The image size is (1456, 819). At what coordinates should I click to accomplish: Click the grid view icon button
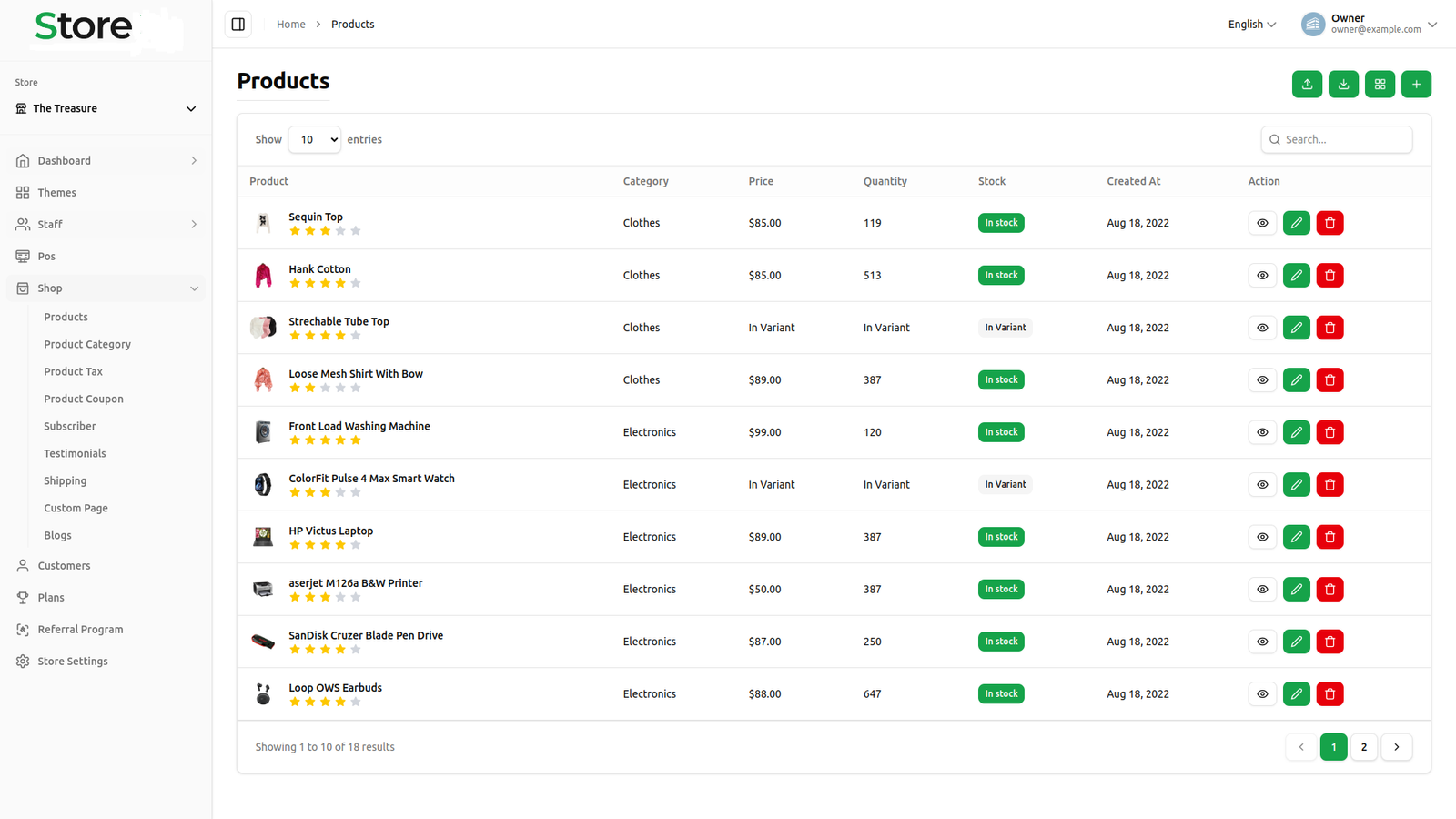[1380, 85]
